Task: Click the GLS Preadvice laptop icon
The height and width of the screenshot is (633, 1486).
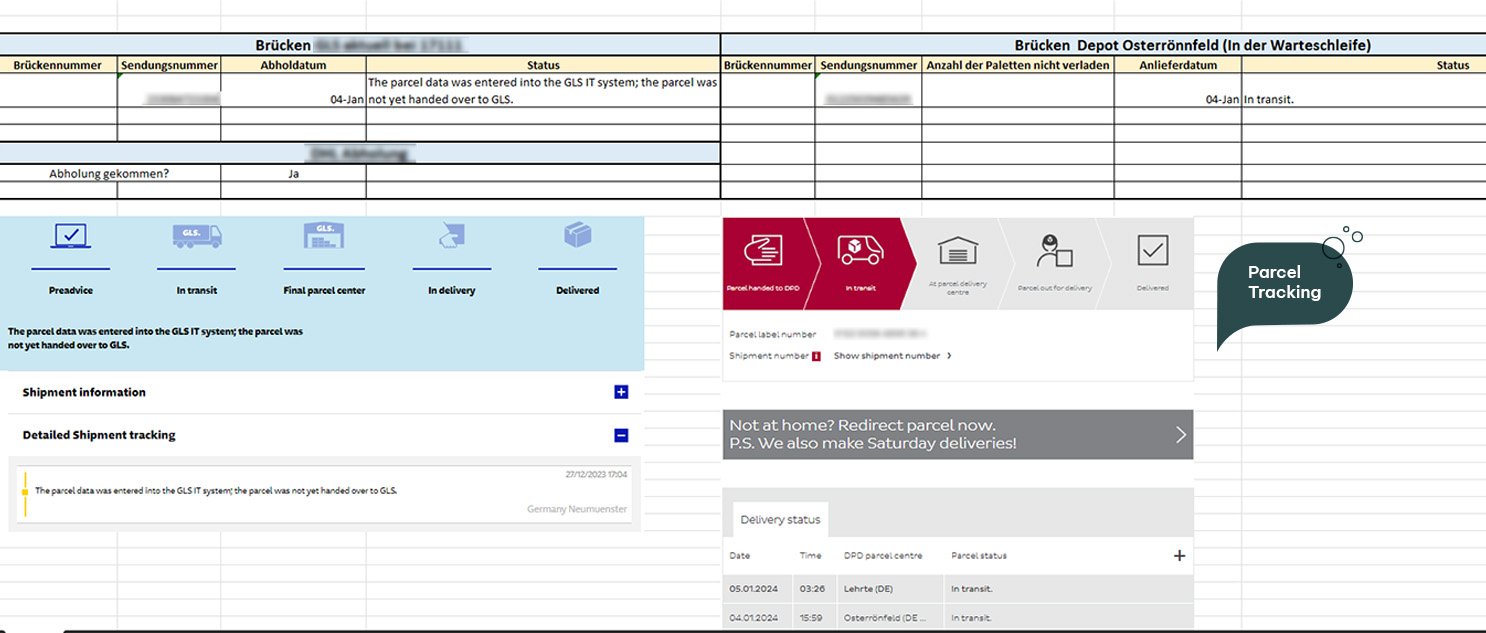Action: (70, 236)
